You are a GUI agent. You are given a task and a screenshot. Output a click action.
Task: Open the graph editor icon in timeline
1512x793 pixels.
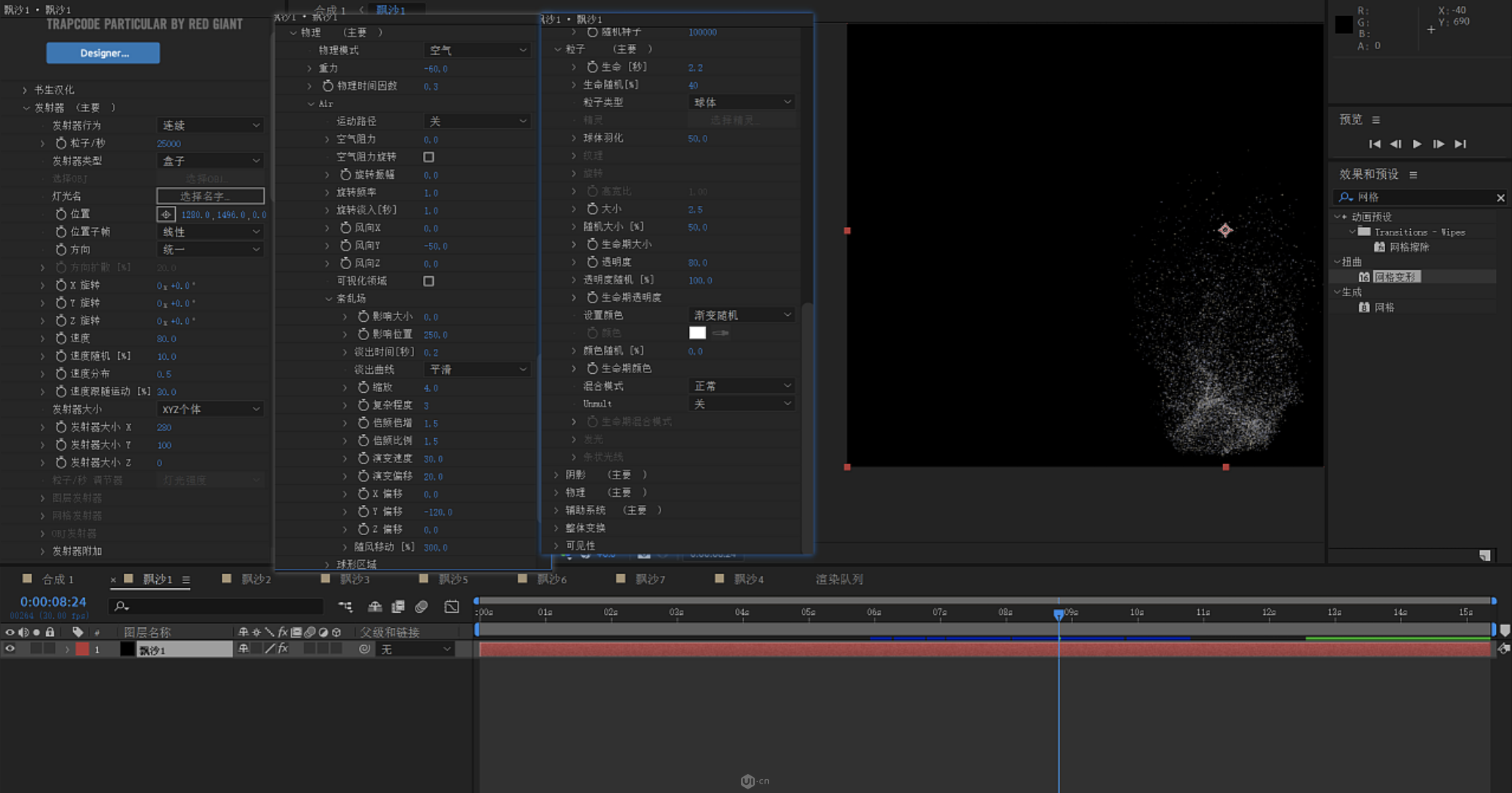tap(451, 607)
